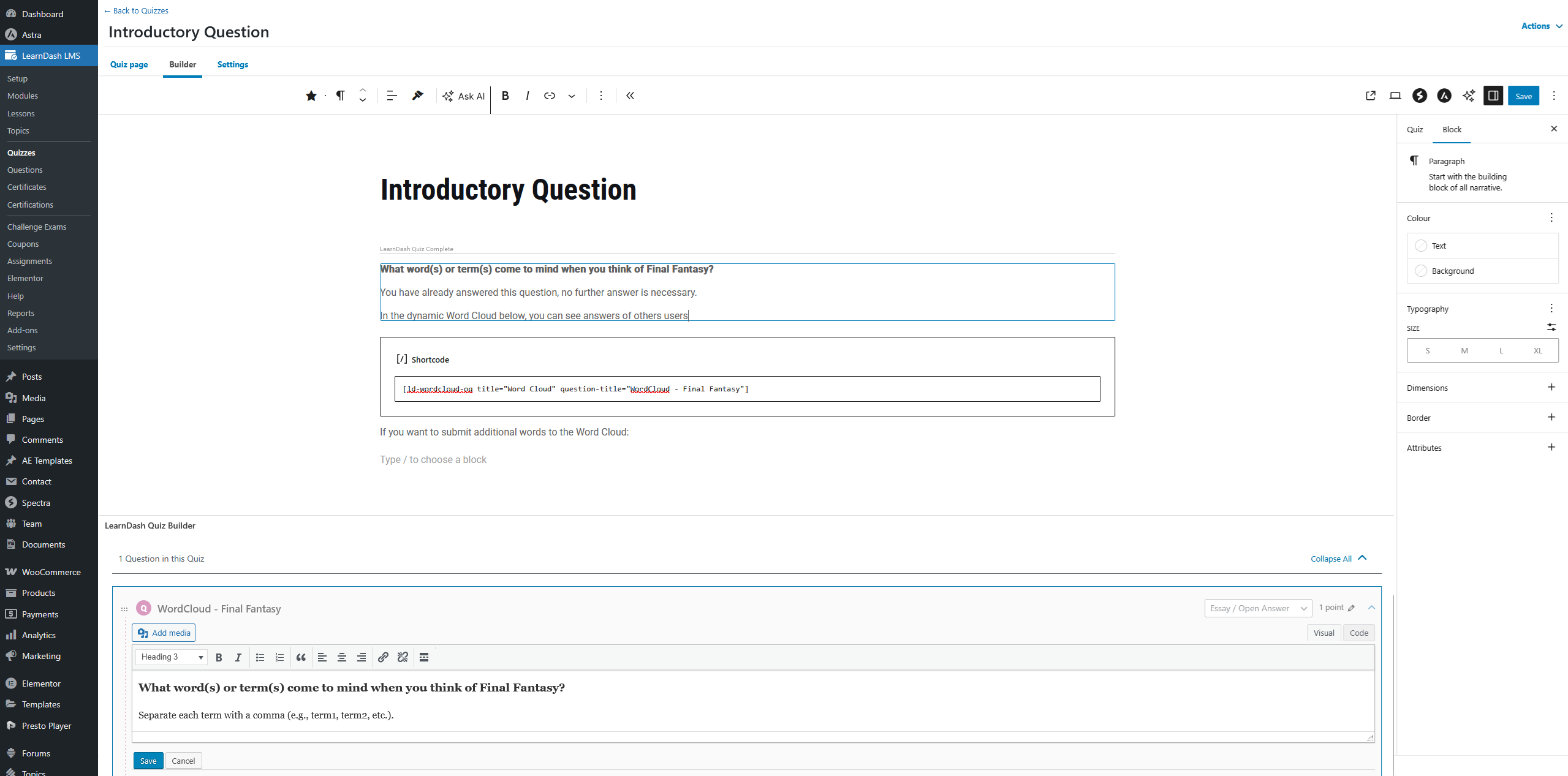1568x776 pixels.
Task: Click the AI sparkle icon top right
Action: [x=1469, y=96]
